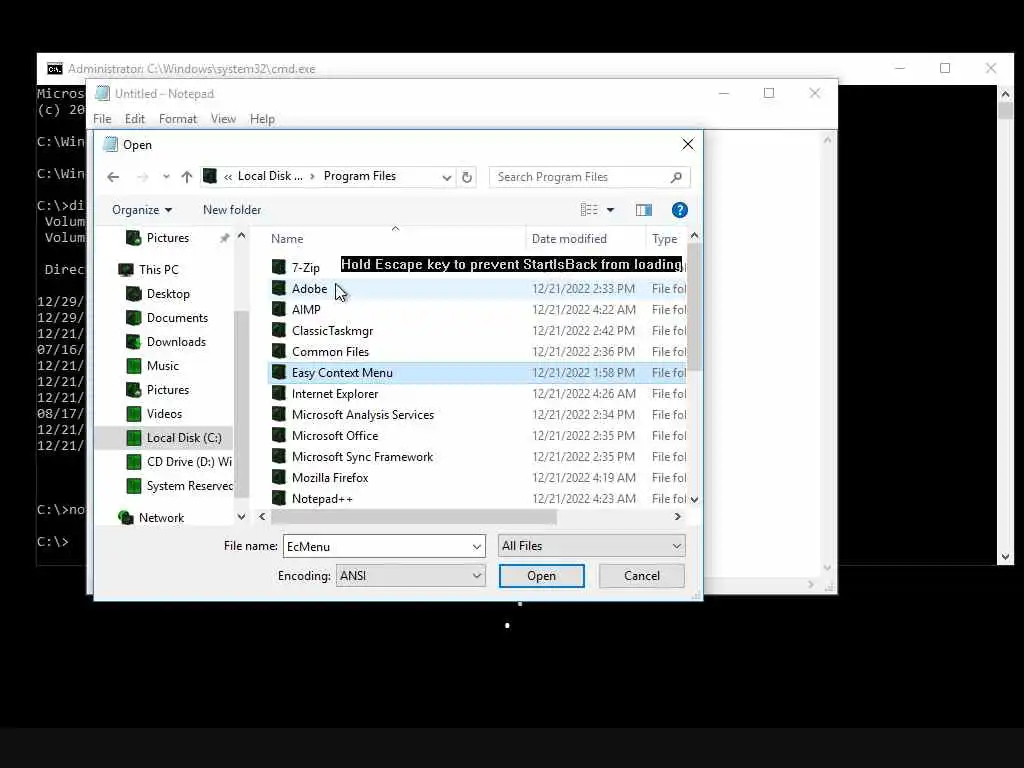This screenshot has height=768, width=1024.
Task: Open Desktop in navigation pane
Action: coord(168,294)
